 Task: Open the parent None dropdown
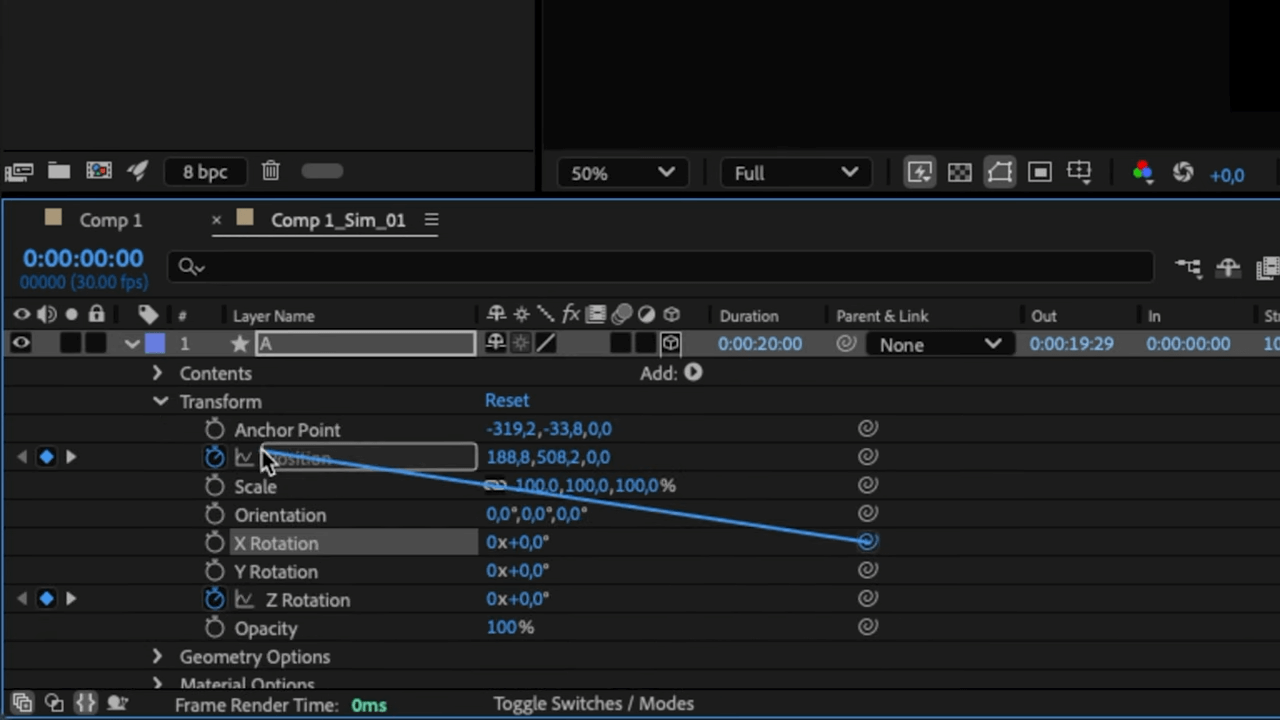coord(938,344)
